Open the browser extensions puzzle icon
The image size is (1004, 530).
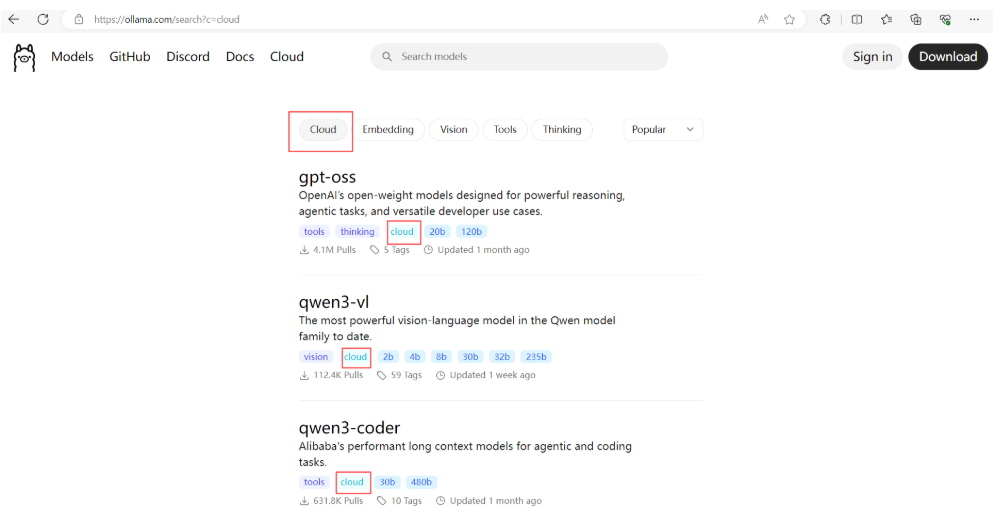coord(825,19)
